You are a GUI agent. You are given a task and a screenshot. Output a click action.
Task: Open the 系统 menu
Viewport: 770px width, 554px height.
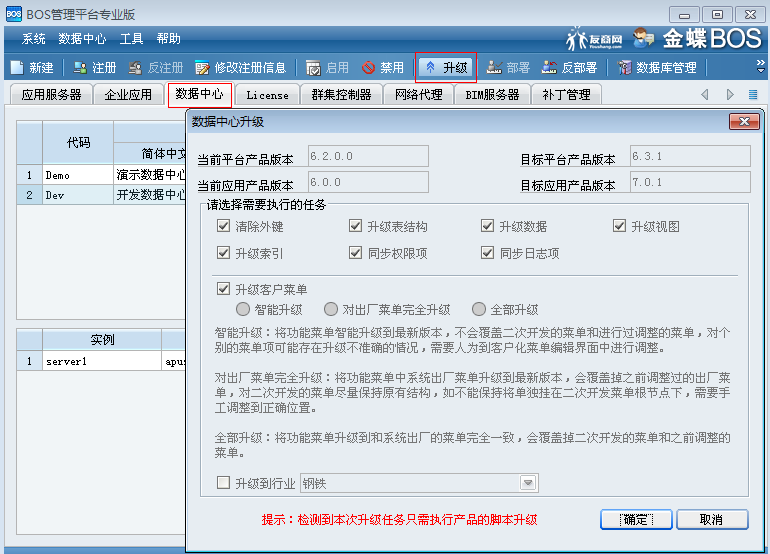pos(33,39)
